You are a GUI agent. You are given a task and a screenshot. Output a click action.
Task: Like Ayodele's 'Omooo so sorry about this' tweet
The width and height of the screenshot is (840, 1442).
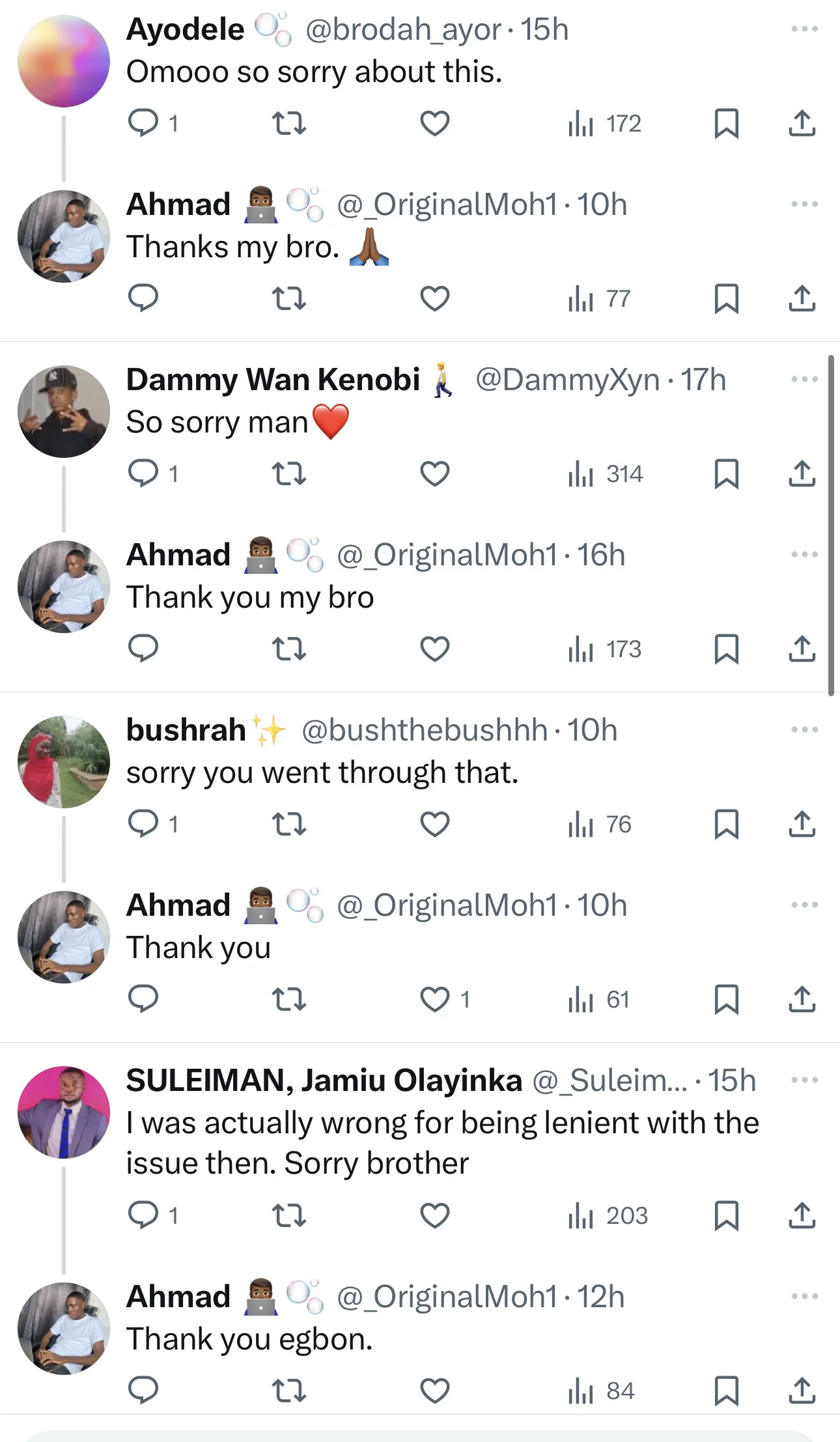point(435,123)
